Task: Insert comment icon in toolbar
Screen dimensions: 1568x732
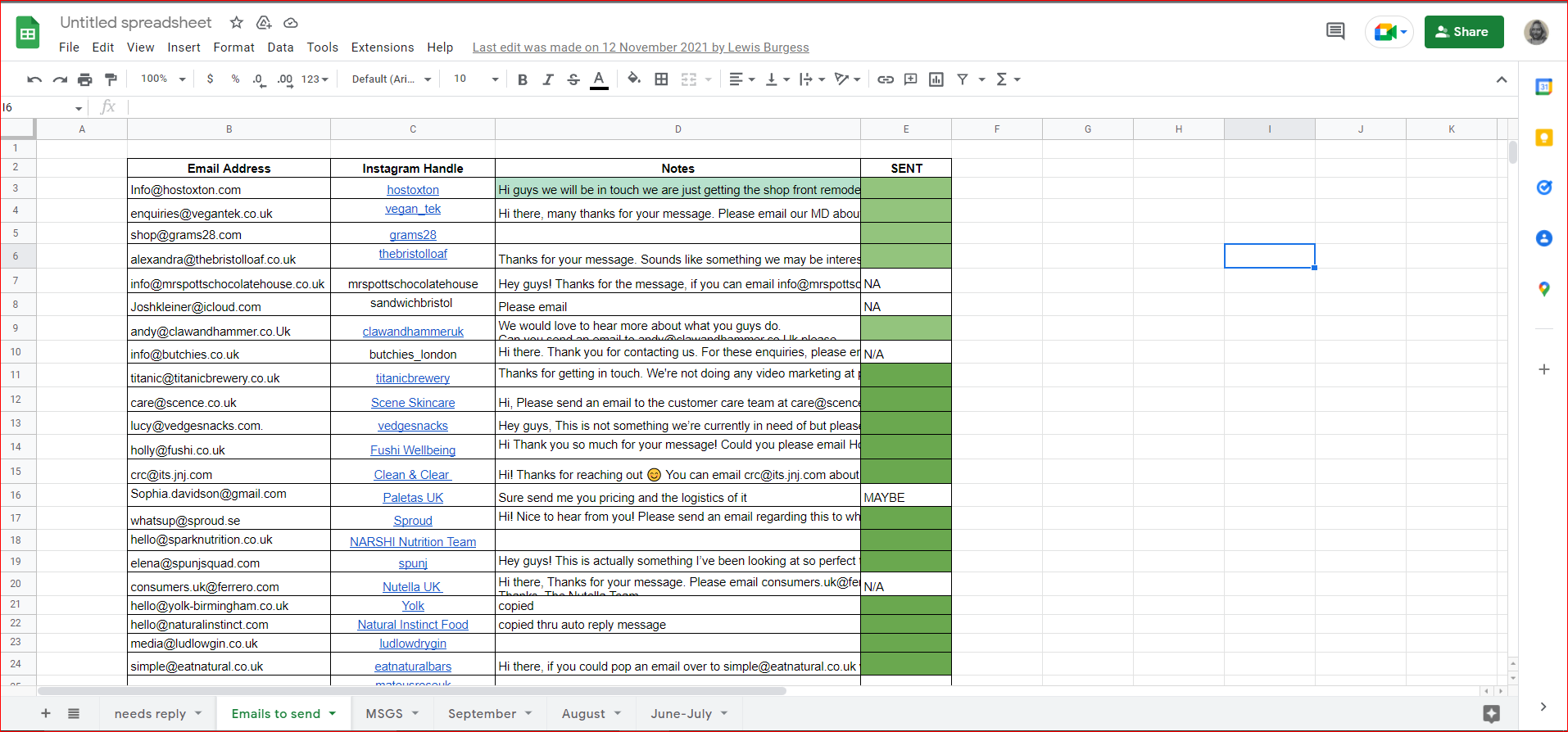Action: (x=910, y=79)
